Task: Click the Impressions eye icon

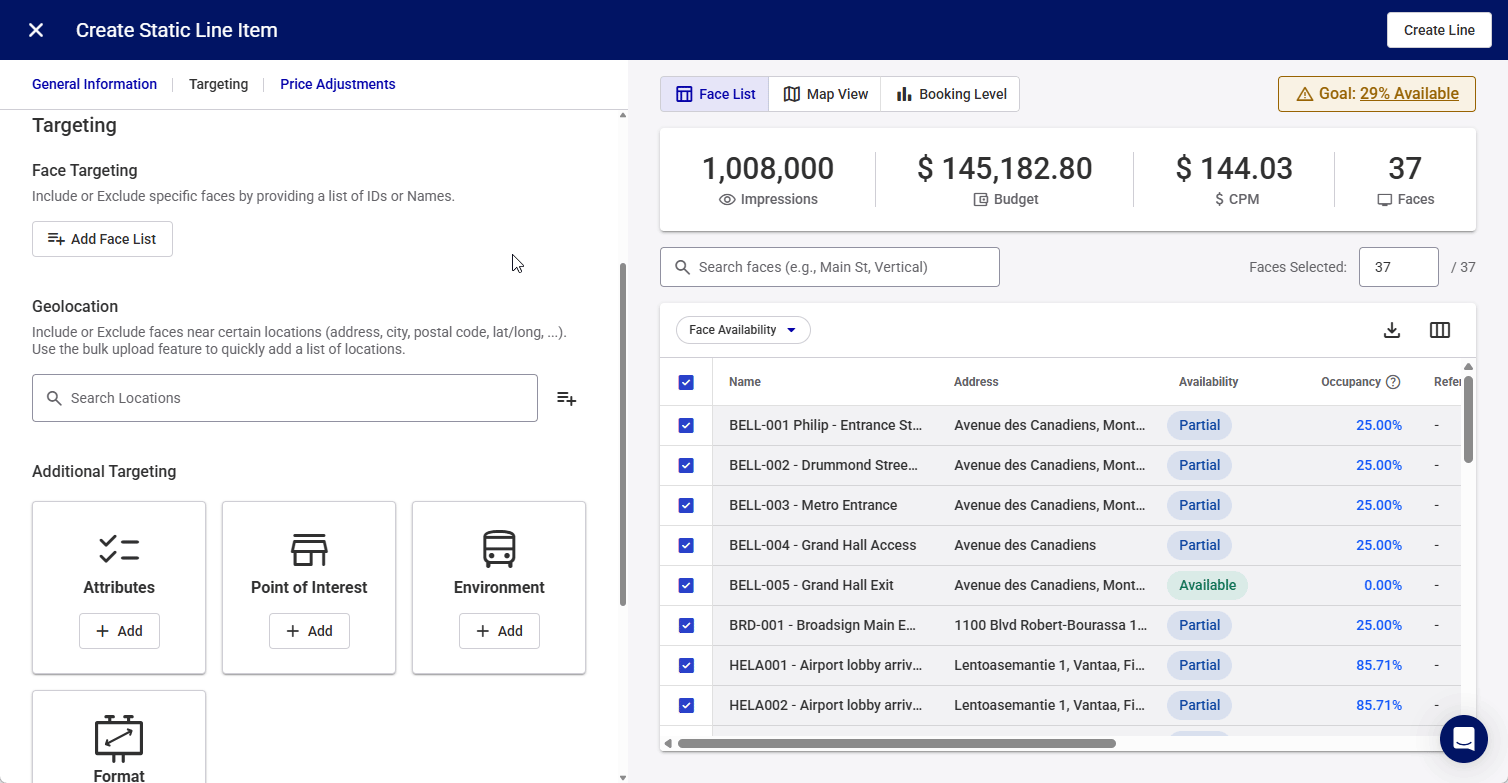Action: 727,200
